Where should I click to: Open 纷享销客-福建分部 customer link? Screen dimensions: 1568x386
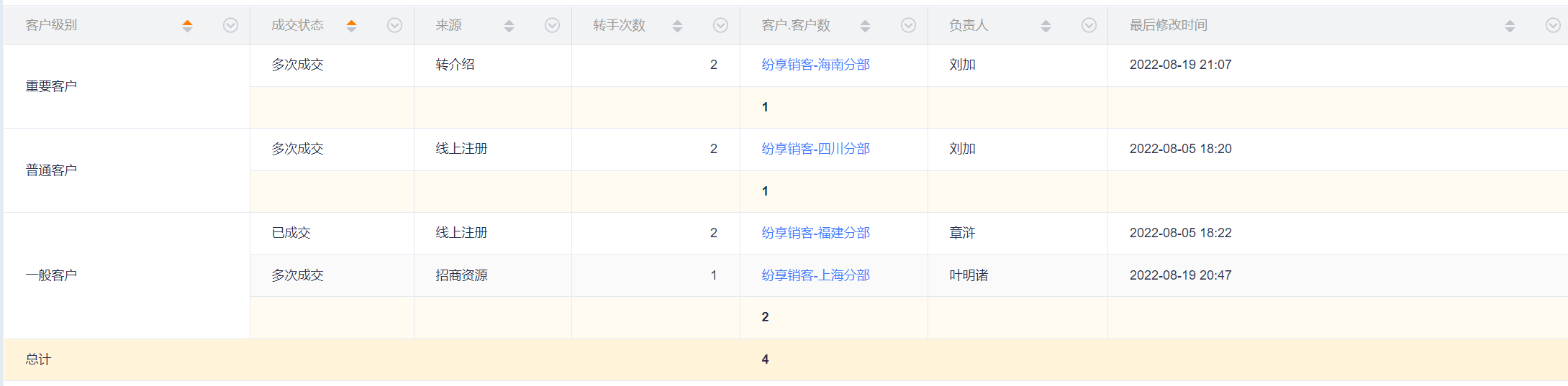coord(815,233)
